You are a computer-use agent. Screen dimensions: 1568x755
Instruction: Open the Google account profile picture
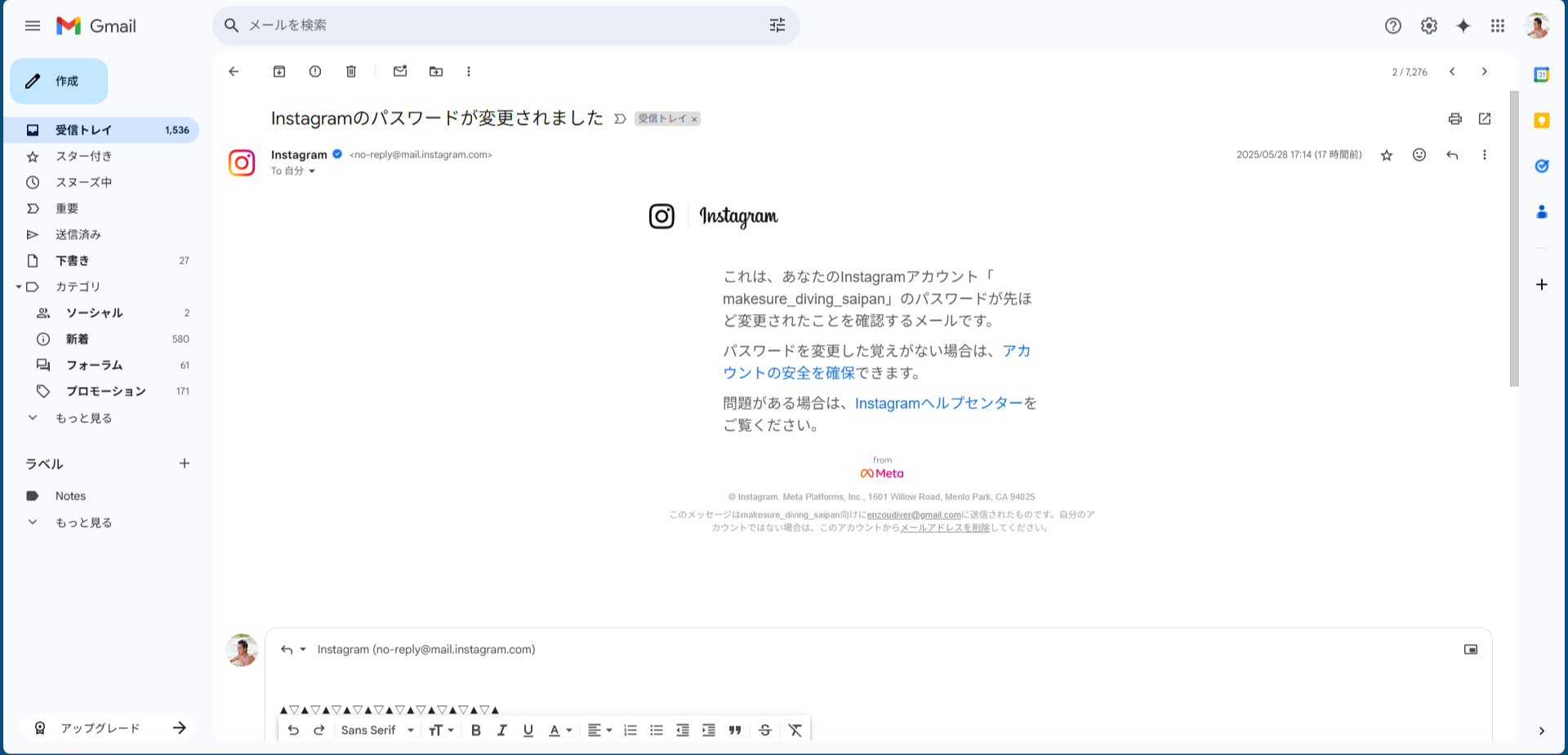click(x=1537, y=26)
